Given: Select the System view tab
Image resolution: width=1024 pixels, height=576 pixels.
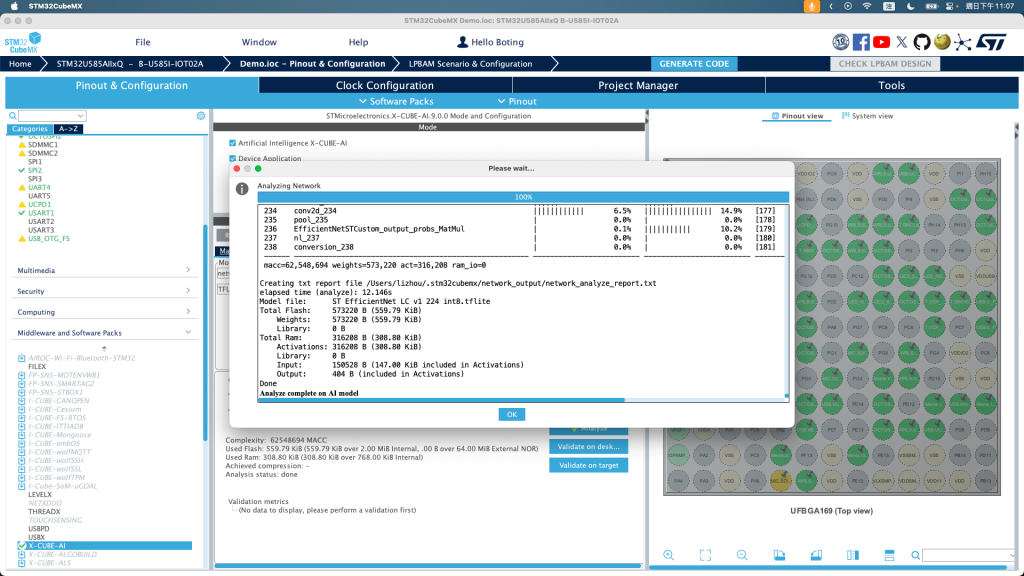Looking at the screenshot, I should [x=867, y=116].
